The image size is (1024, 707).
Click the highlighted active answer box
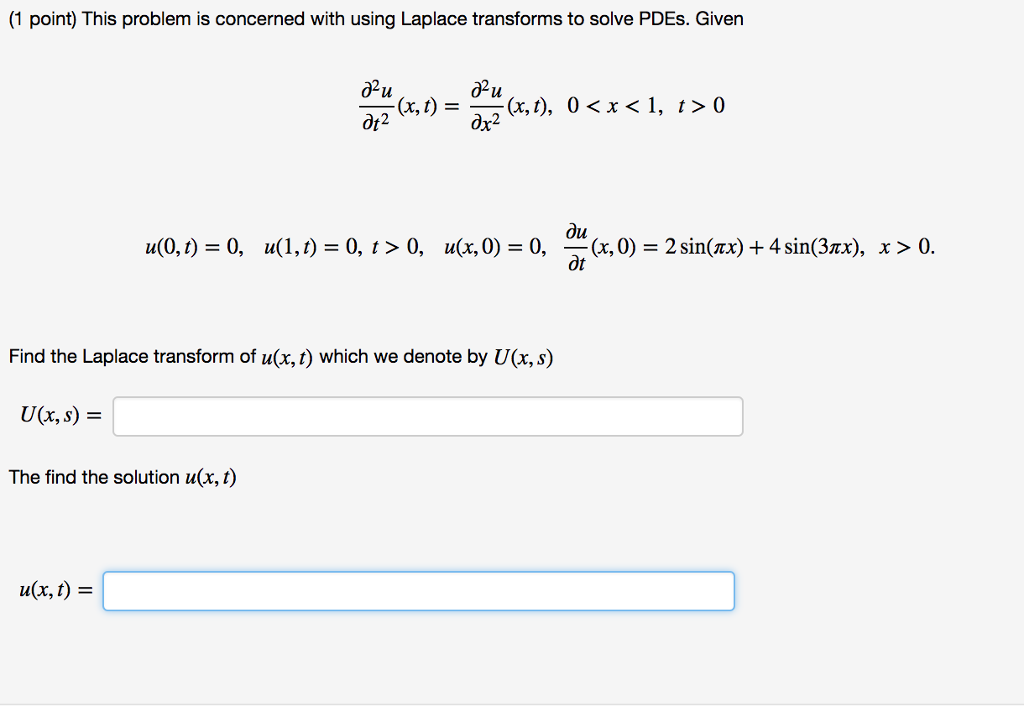click(420, 590)
